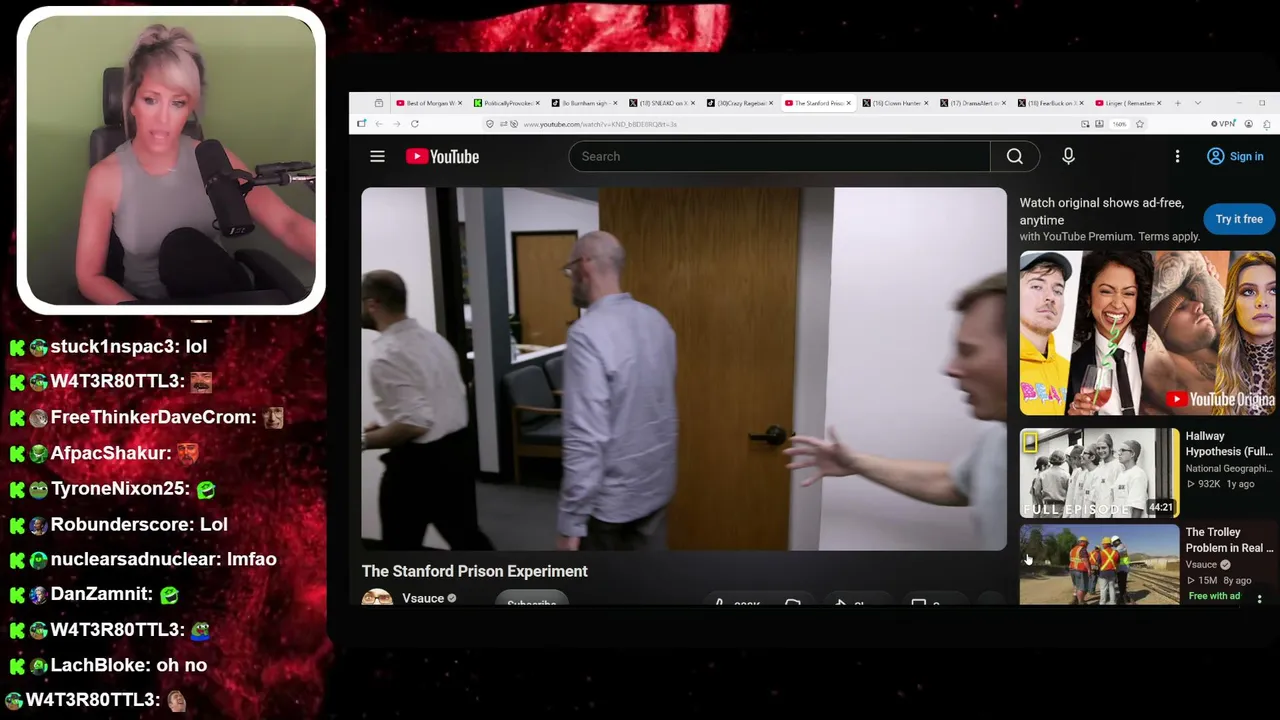Open the YouTube guide hamburger menu

(377, 156)
